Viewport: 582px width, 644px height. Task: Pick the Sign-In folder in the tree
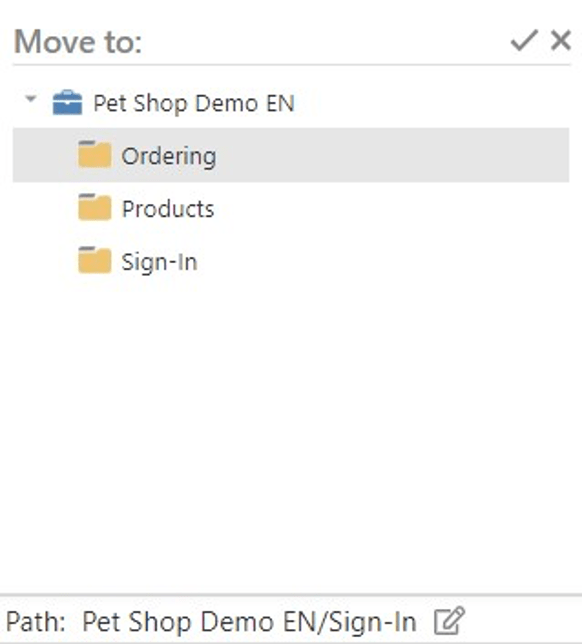pyautogui.click(x=159, y=262)
